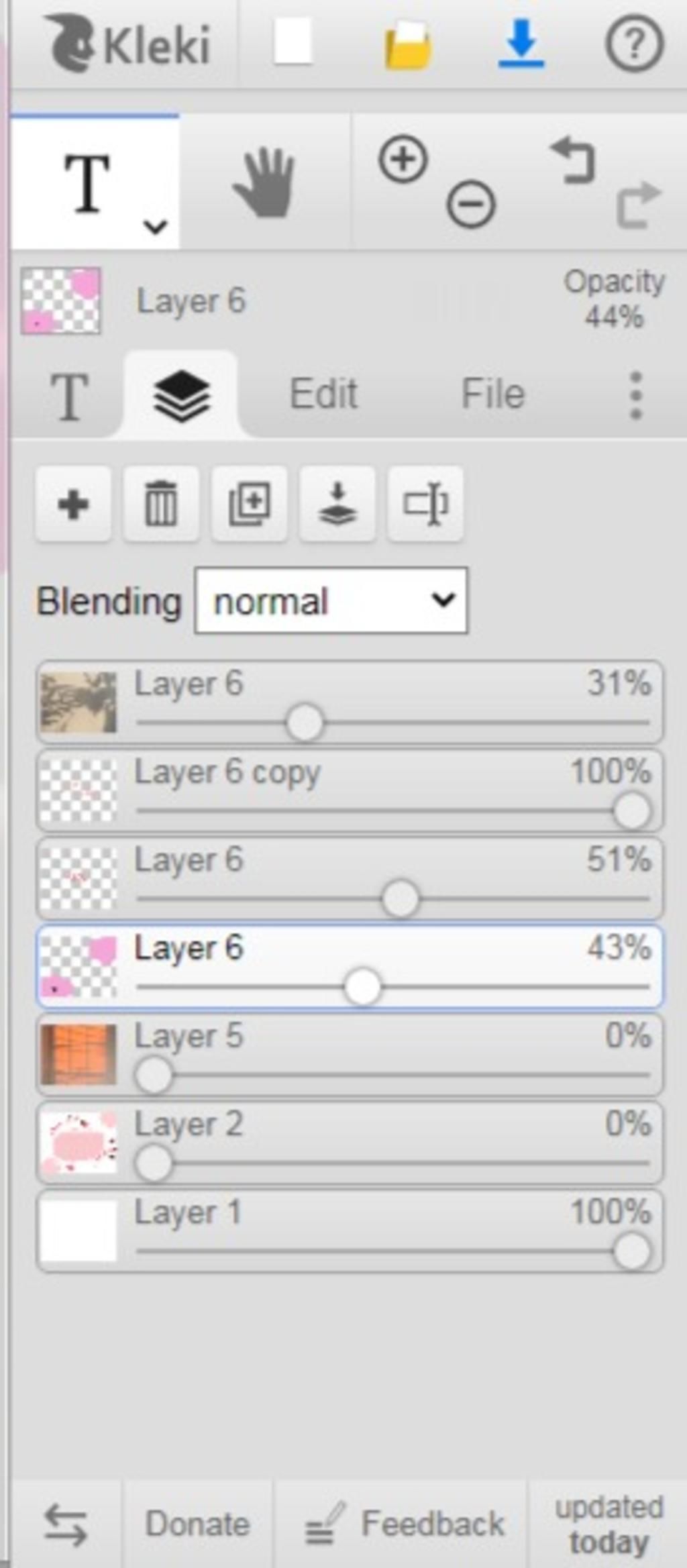Image resolution: width=687 pixels, height=1568 pixels.
Task: Create a new blank image
Action: pyautogui.click(x=293, y=42)
